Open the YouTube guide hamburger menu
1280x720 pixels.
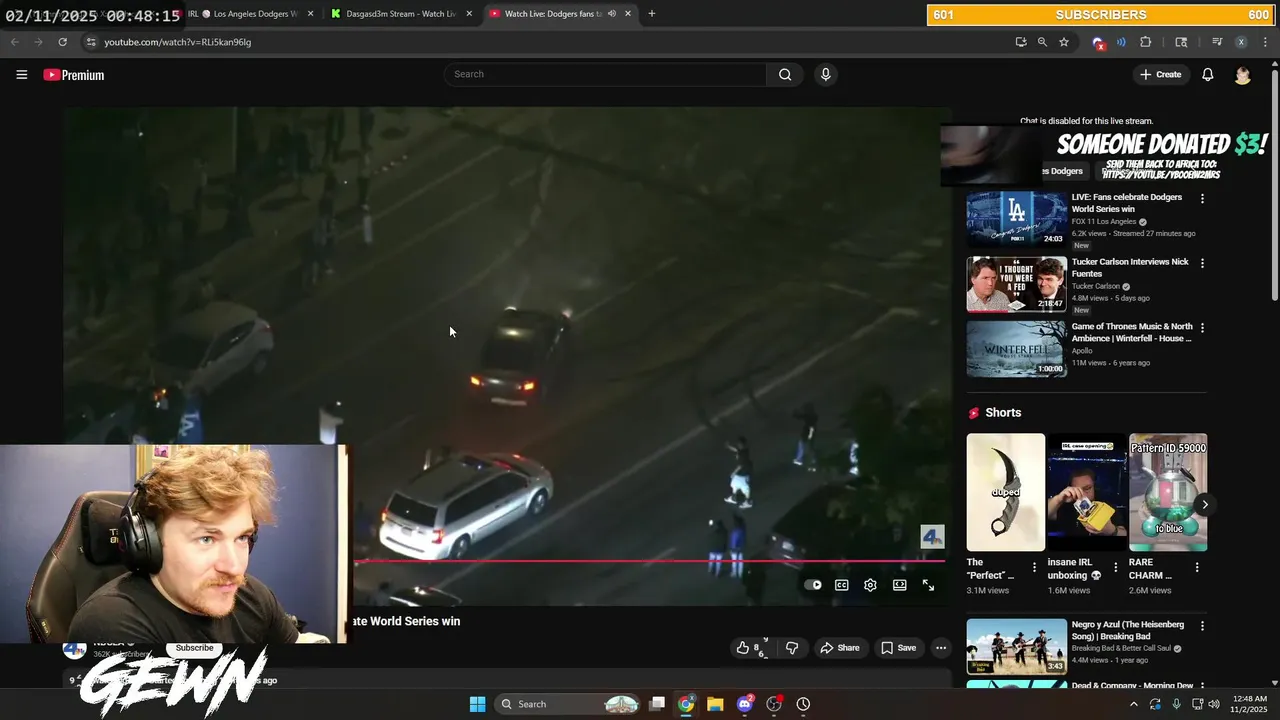(21, 75)
